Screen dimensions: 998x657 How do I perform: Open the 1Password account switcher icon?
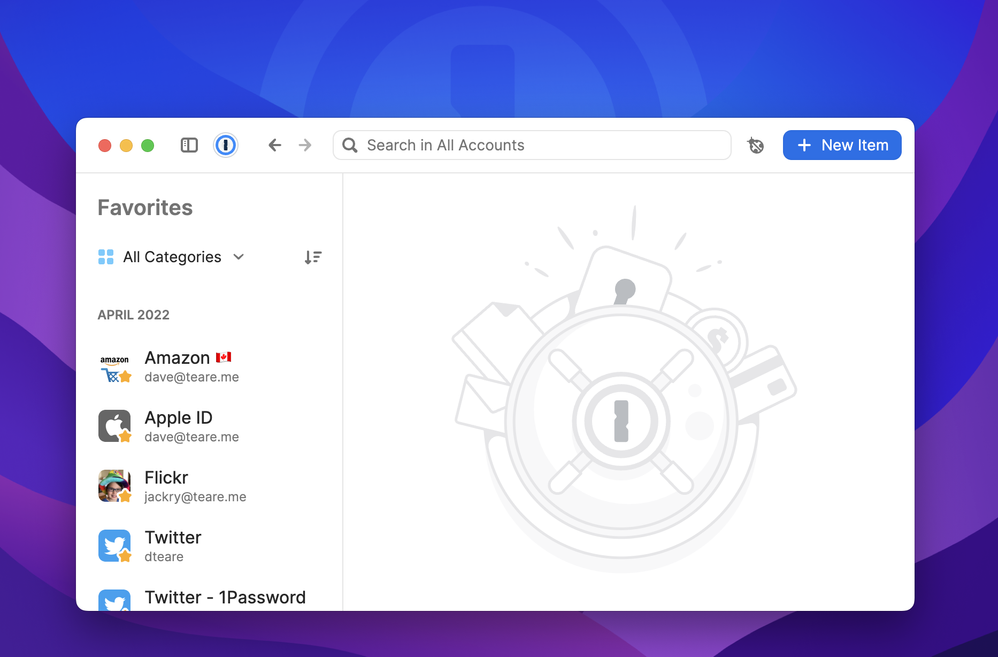[x=225, y=145]
